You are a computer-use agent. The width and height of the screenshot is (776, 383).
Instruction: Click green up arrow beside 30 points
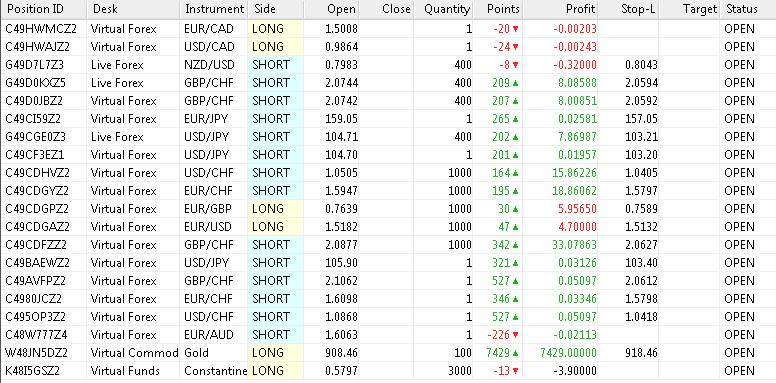coord(515,209)
